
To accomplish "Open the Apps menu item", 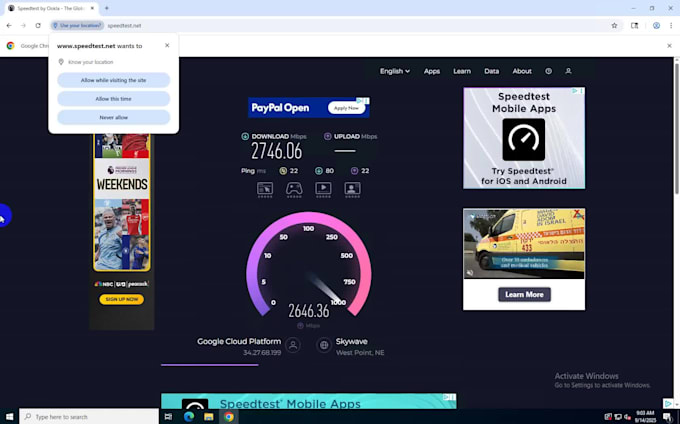I will pos(432,71).
